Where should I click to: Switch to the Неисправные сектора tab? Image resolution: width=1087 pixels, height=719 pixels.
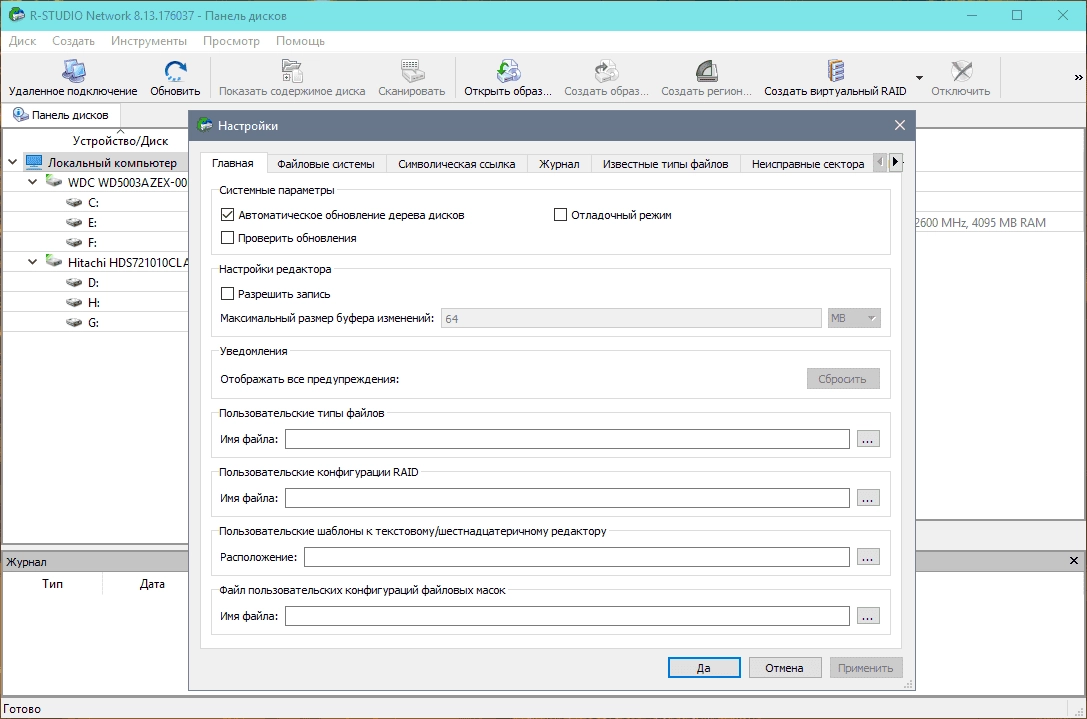(808, 164)
